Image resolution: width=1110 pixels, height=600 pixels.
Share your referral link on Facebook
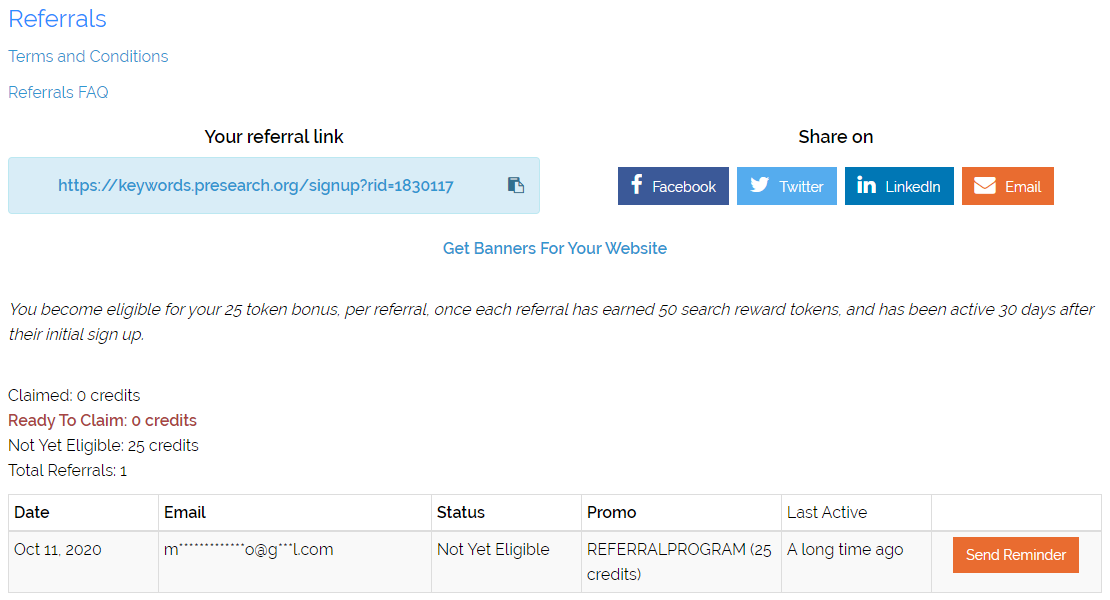click(x=673, y=185)
